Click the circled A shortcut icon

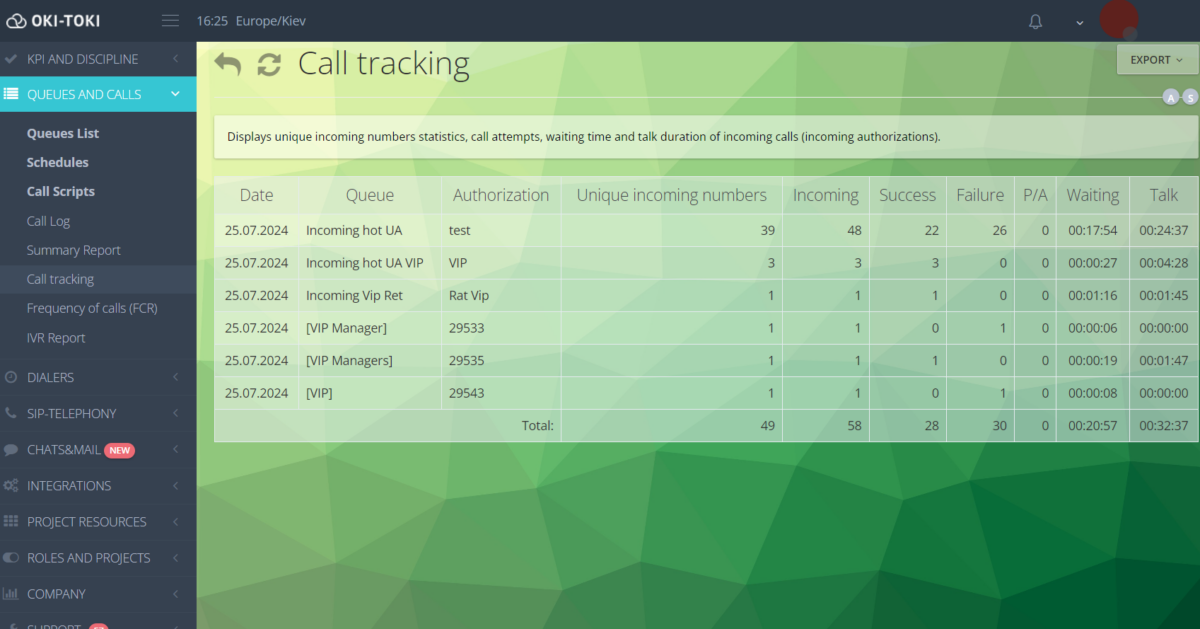[x=1170, y=96]
